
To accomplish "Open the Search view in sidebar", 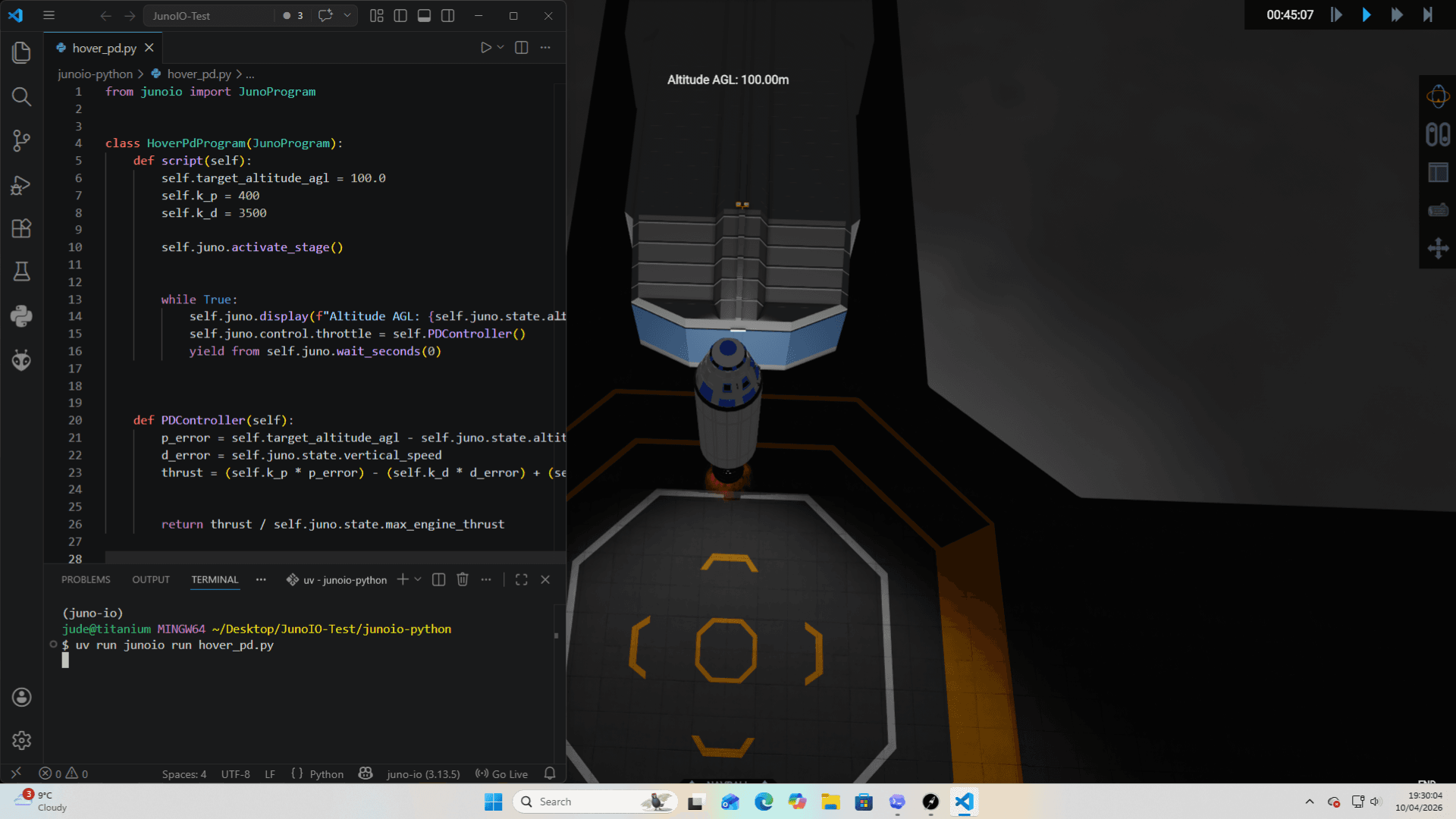I will (x=21, y=96).
